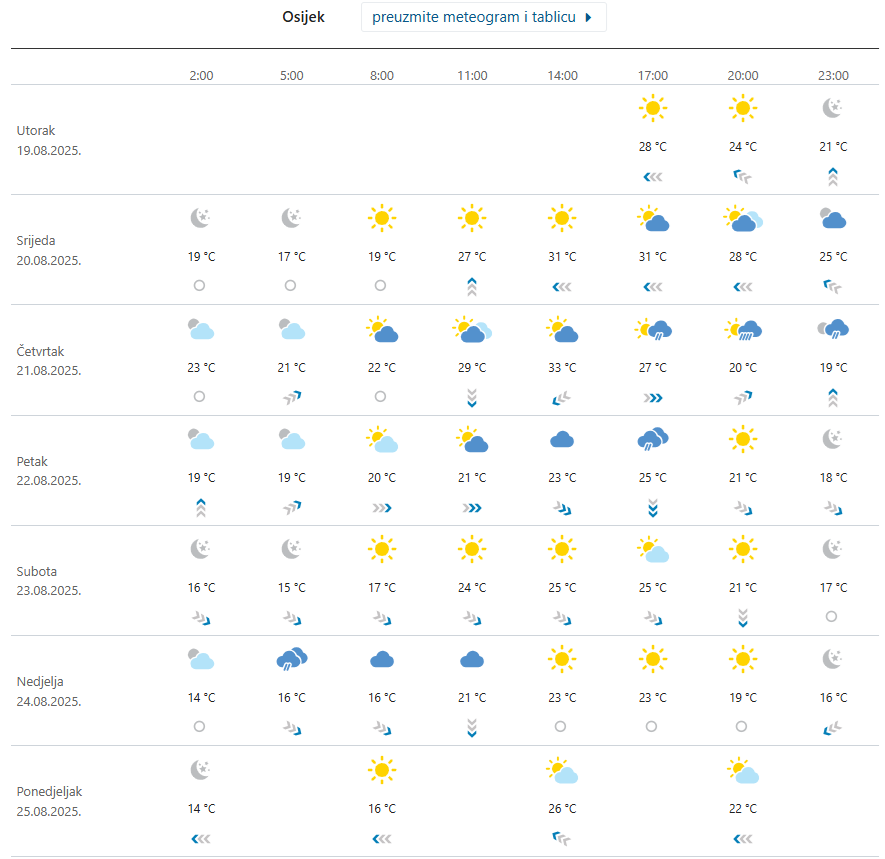Click Subota 17:00 partly cloudy icon
885x859 pixels.
tap(652, 549)
